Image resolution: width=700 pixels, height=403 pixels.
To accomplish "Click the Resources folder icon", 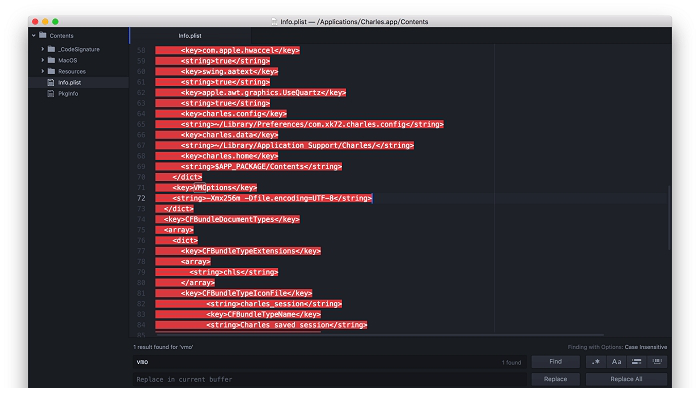I will pyautogui.click(x=51, y=71).
